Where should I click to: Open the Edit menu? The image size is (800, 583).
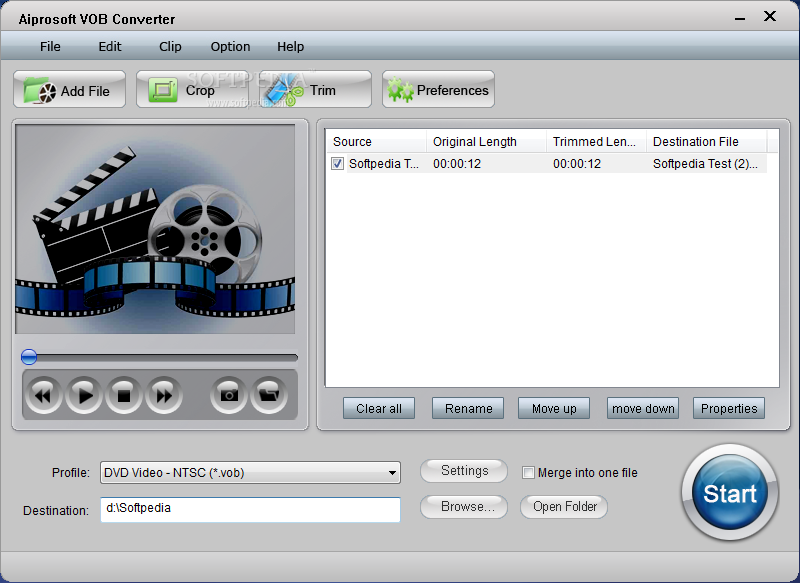coord(110,46)
